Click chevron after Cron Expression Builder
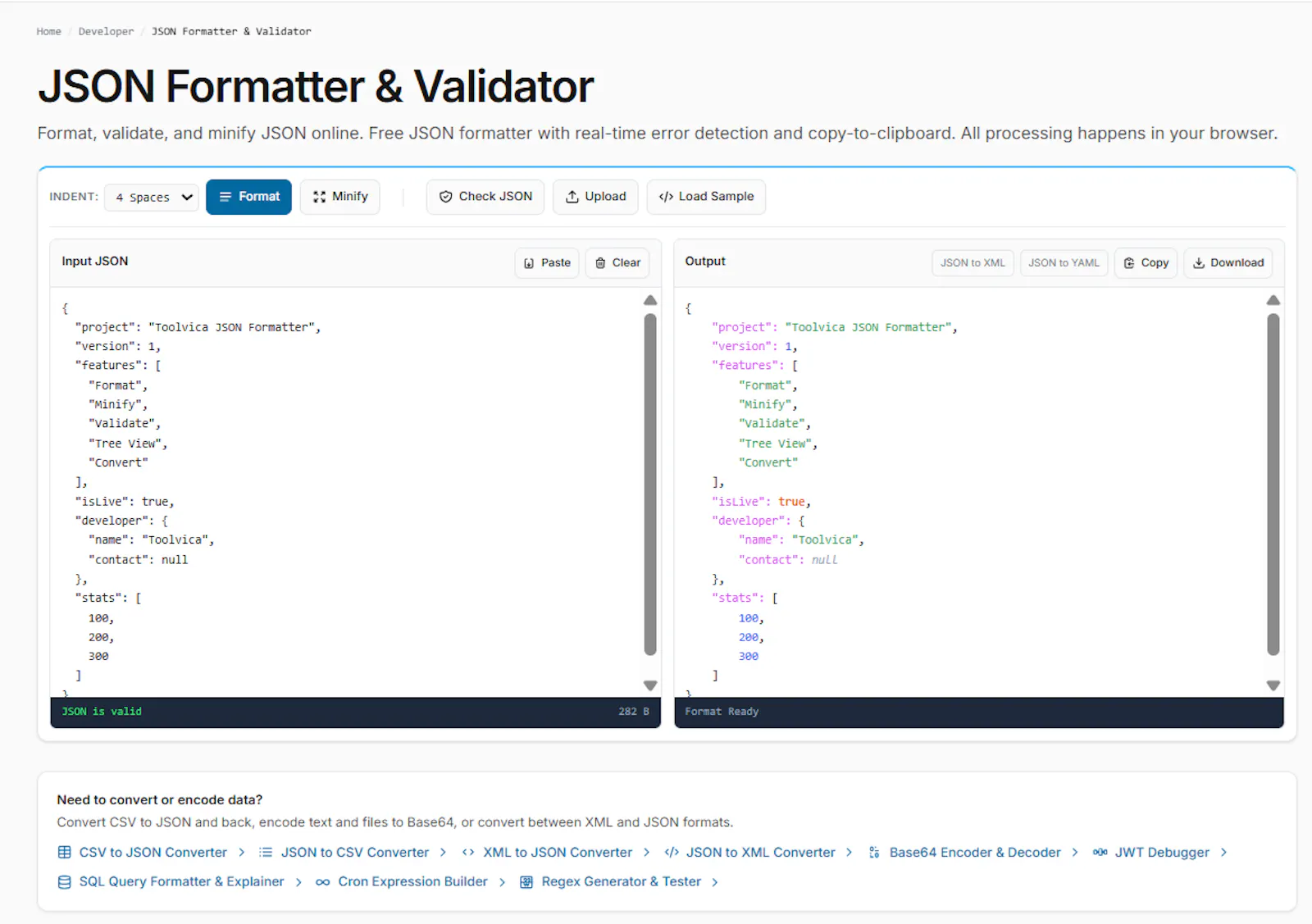This screenshot has height=924, width=1312. click(502, 882)
